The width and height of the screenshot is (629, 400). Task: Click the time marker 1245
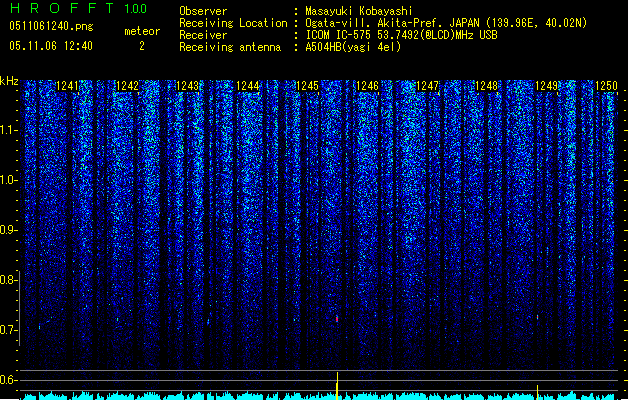click(x=307, y=86)
